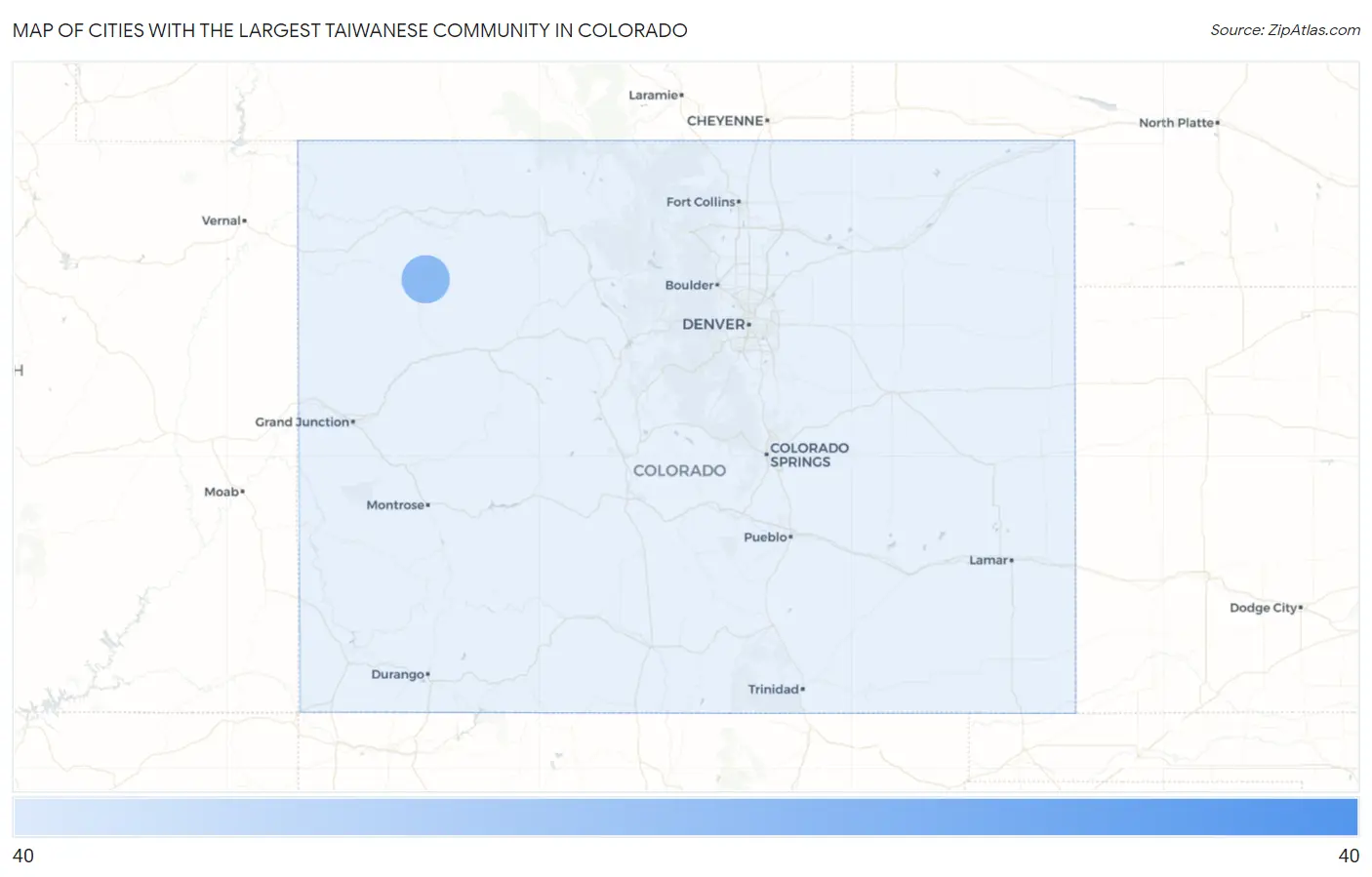The image size is (1372, 877).
Task: Click the Lamar city label
Action: click(990, 560)
